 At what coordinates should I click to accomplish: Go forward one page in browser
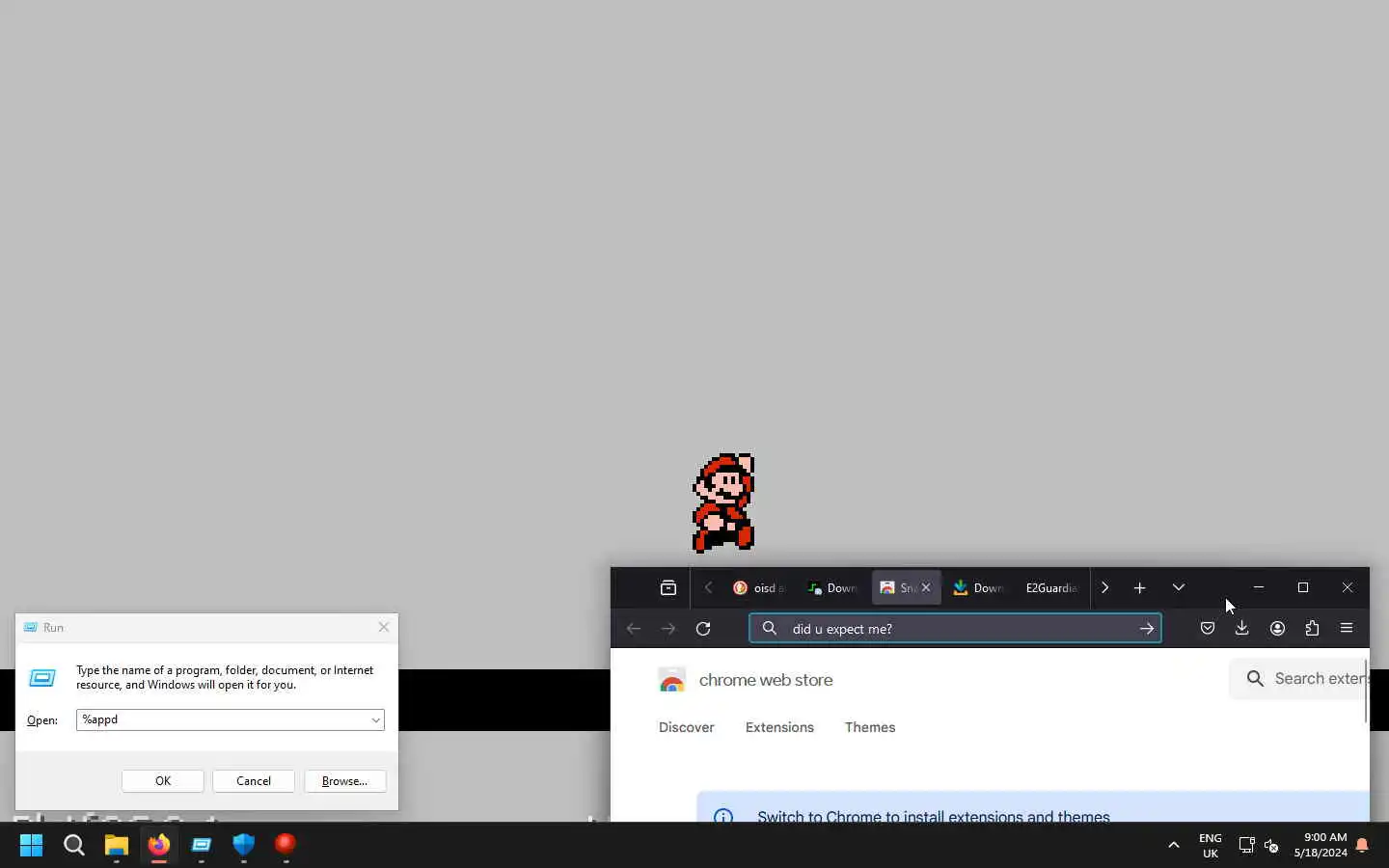[x=668, y=628]
